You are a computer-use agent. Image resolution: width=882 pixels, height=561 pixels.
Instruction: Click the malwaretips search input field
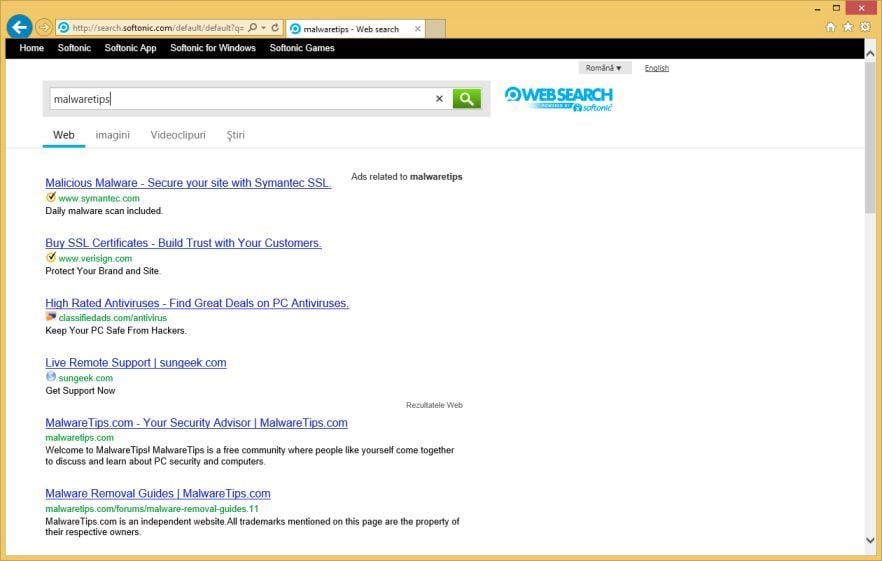tap(241, 99)
